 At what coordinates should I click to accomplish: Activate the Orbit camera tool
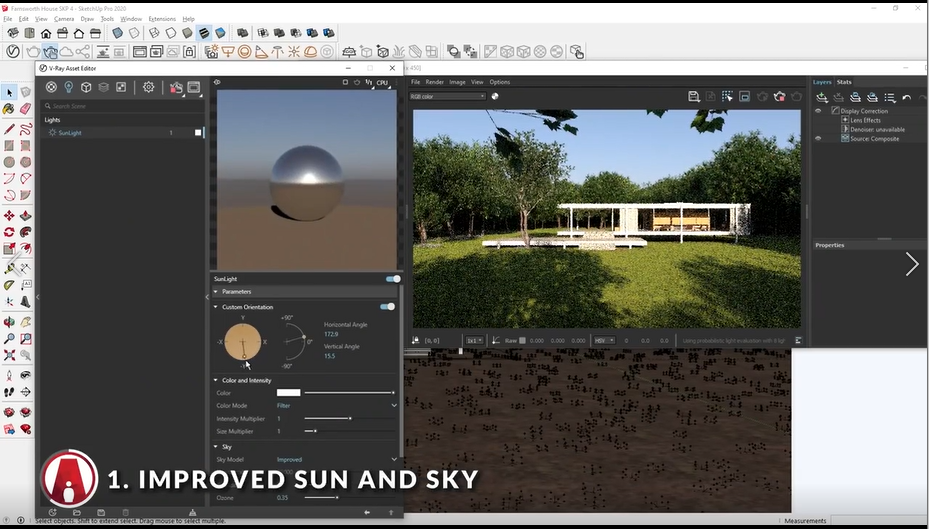[9, 322]
